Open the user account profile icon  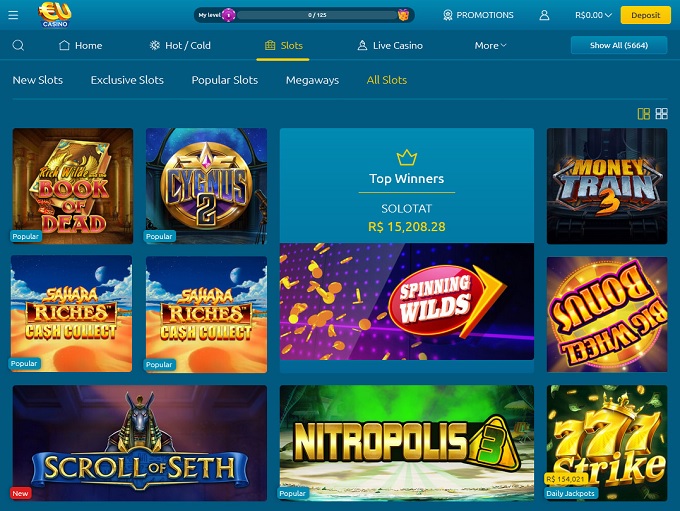pyautogui.click(x=544, y=15)
